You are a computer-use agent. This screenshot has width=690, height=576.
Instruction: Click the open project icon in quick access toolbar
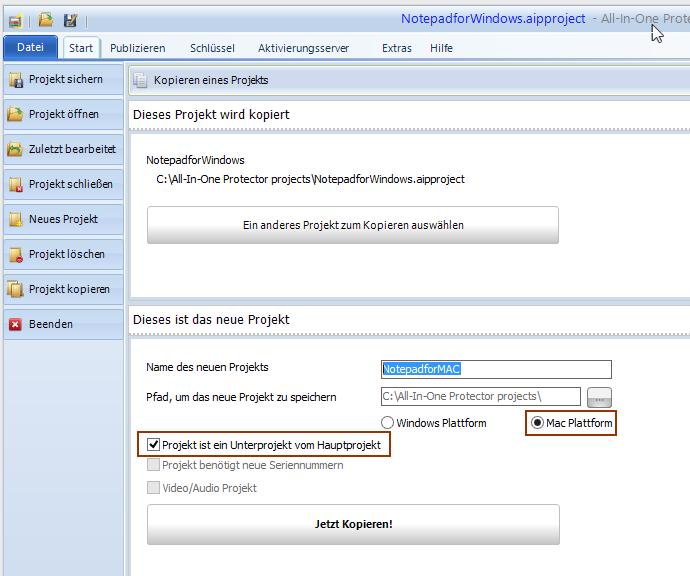tap(46, 20)
